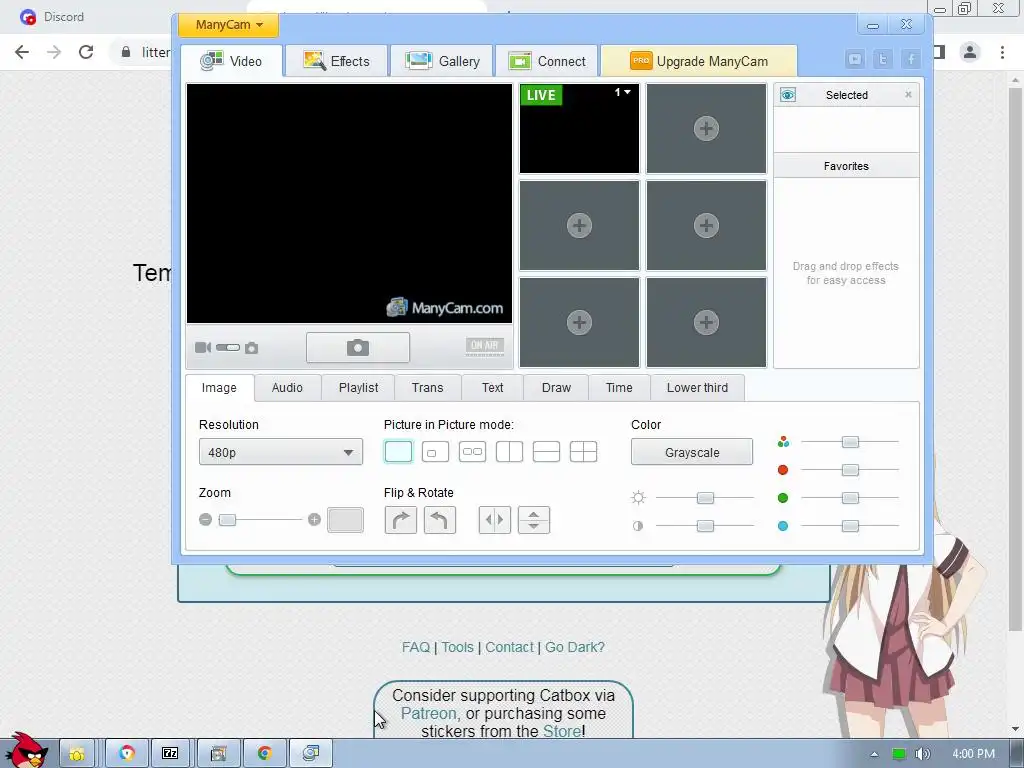Open the Effects tab
Screen dimensions: 1024x768
tap(336, 61)
